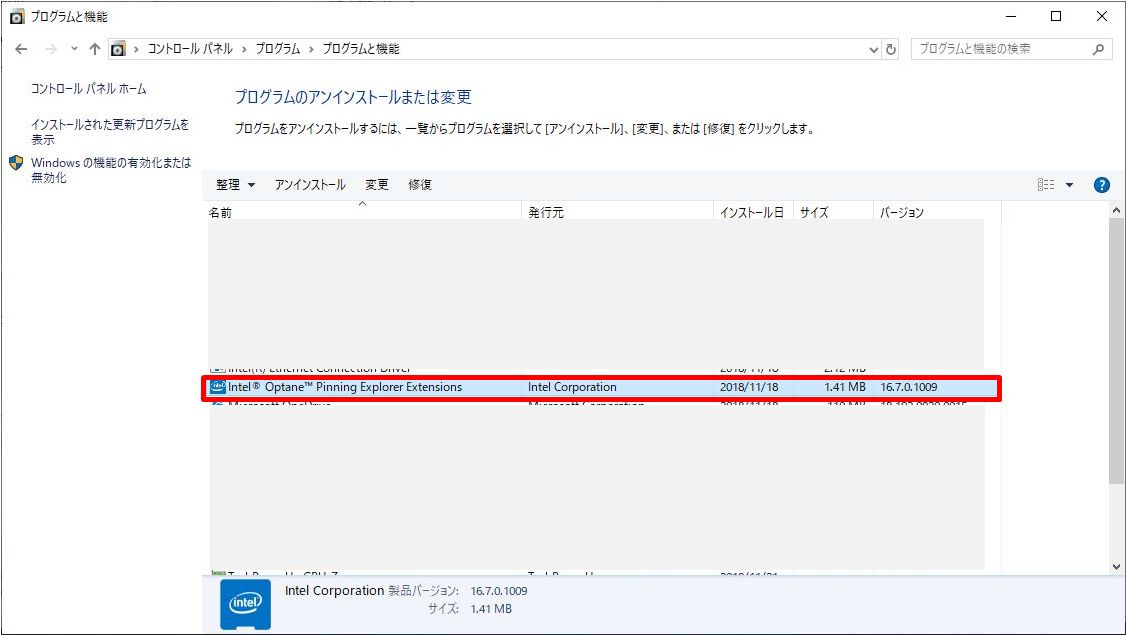
Task: Click アンインストール in the toolbar
Action: (x=310, y=185)
